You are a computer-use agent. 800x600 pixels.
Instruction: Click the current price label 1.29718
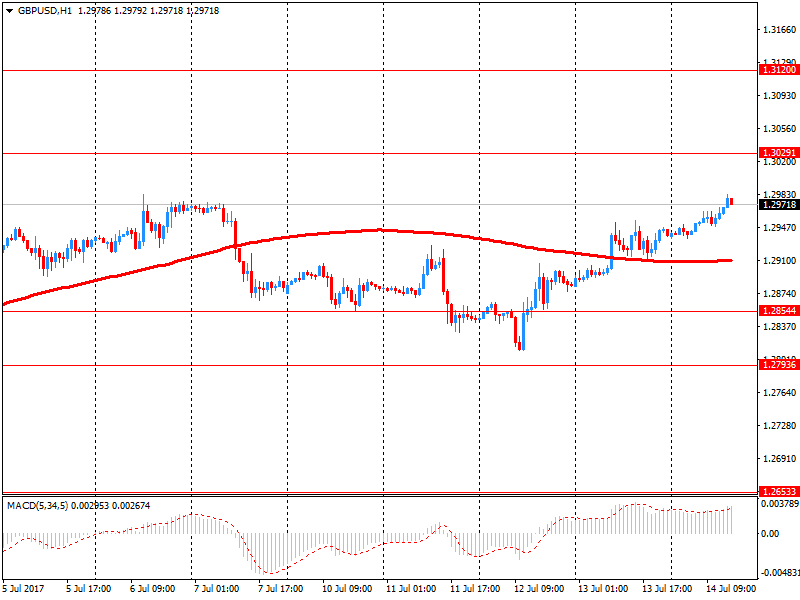point(779,205)
